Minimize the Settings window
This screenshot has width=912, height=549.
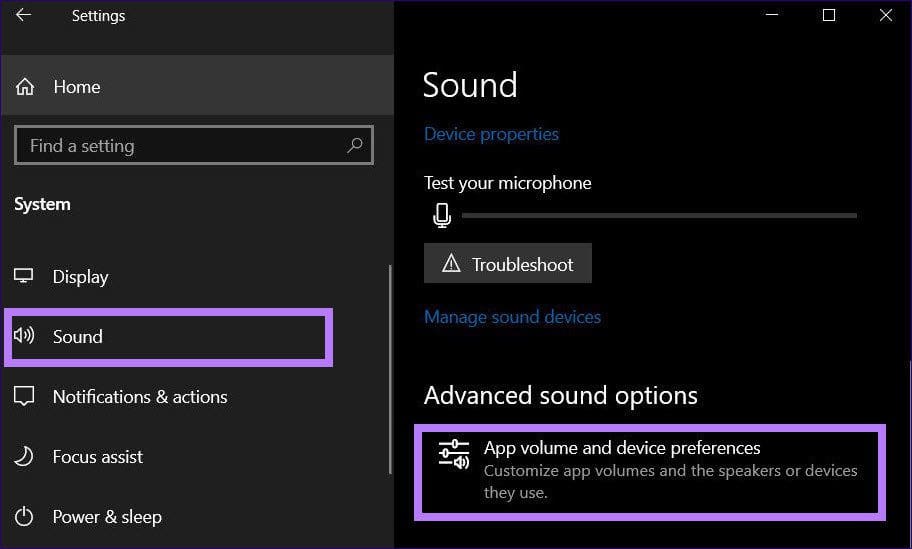pos(772,15)
